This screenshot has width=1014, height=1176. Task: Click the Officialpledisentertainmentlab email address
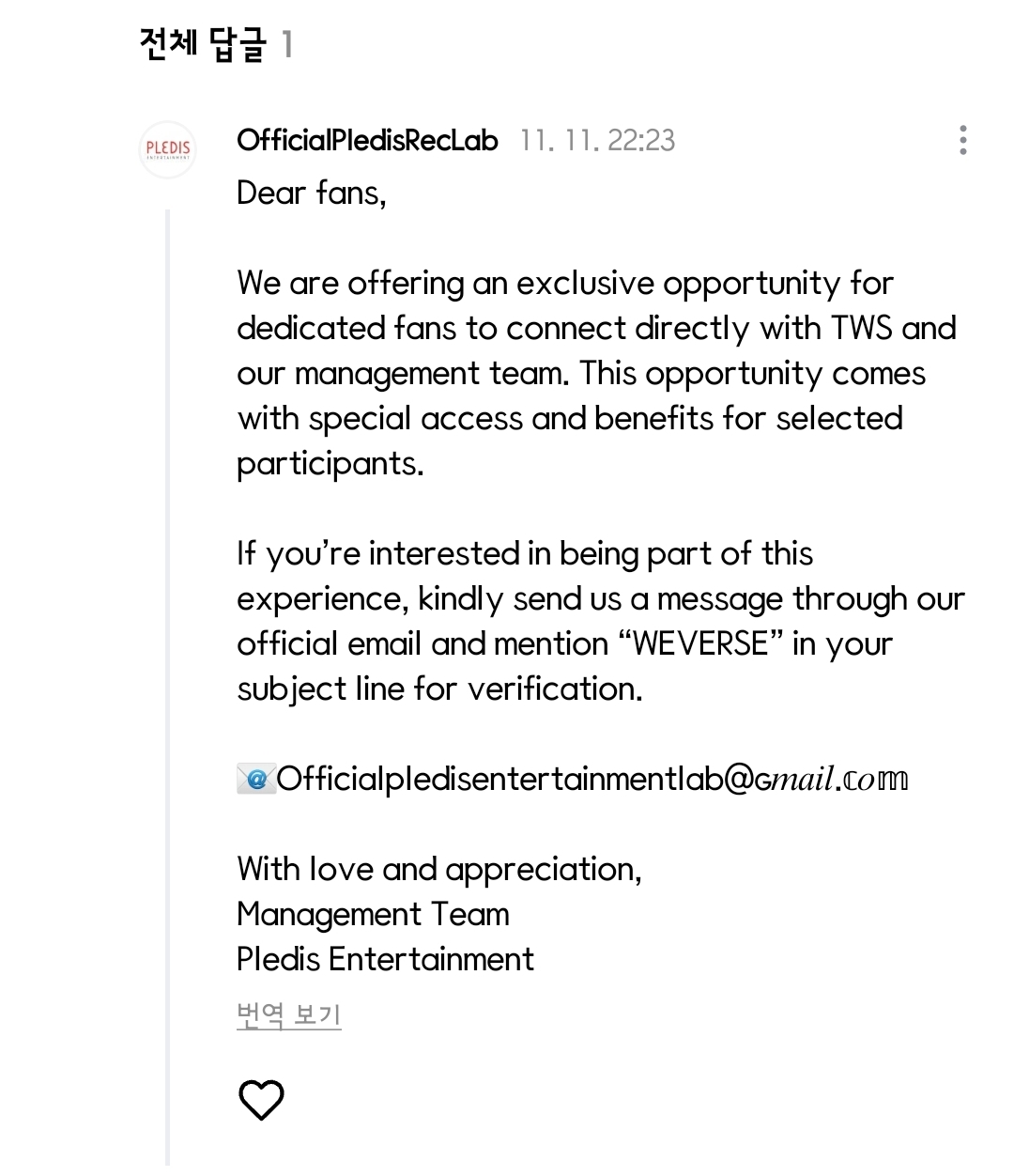pyautogui.click(x=592, y=779)
